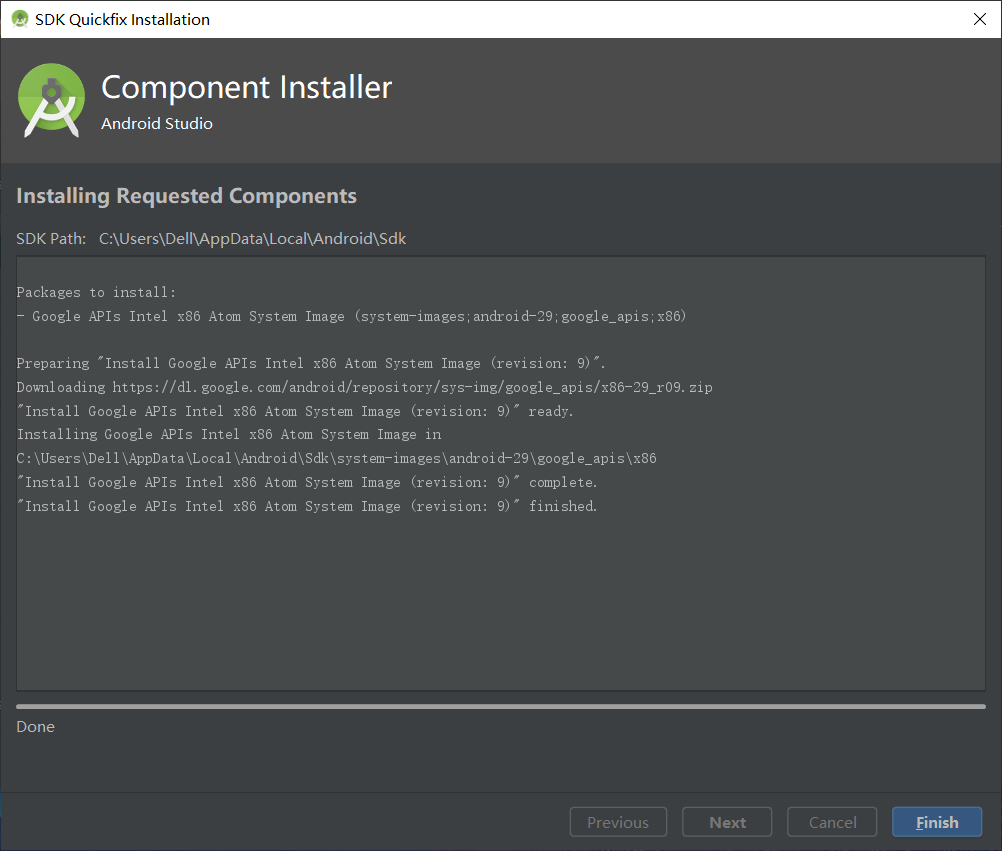Click the Next button
Viewport: 1002px width, 851px height.
click(727, 822)
